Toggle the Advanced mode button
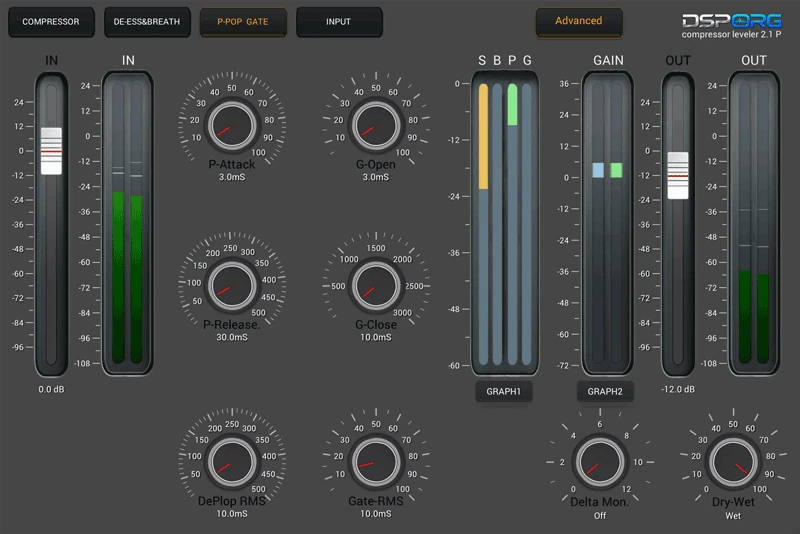 click(579, 21)
